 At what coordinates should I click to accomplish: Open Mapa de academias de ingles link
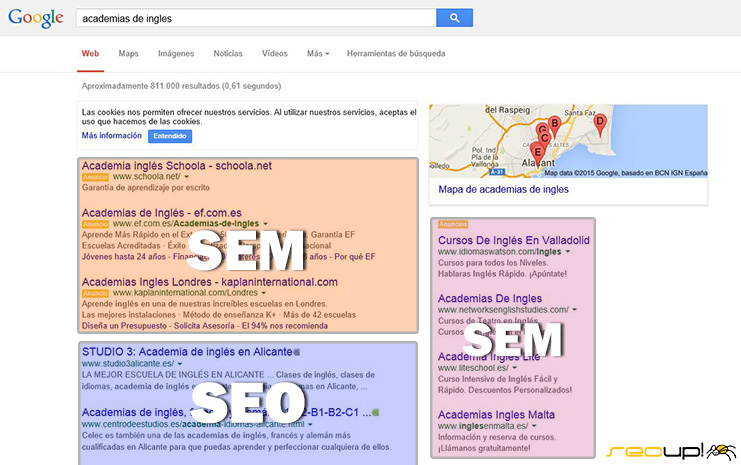[x=503, y=189]
